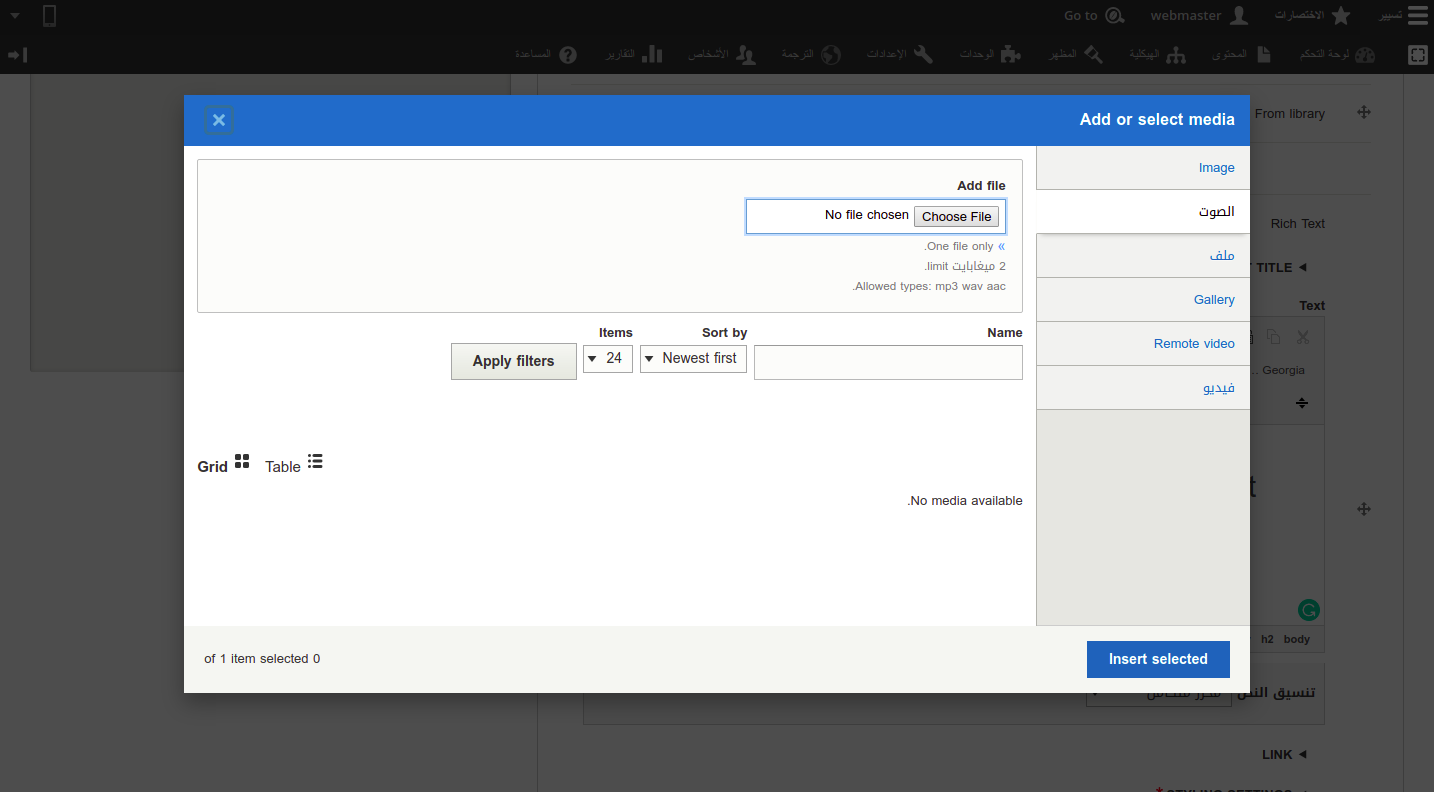Open the Items 24 per page dropdown
Screen dimensions: 1434x792
coord(608,358)
